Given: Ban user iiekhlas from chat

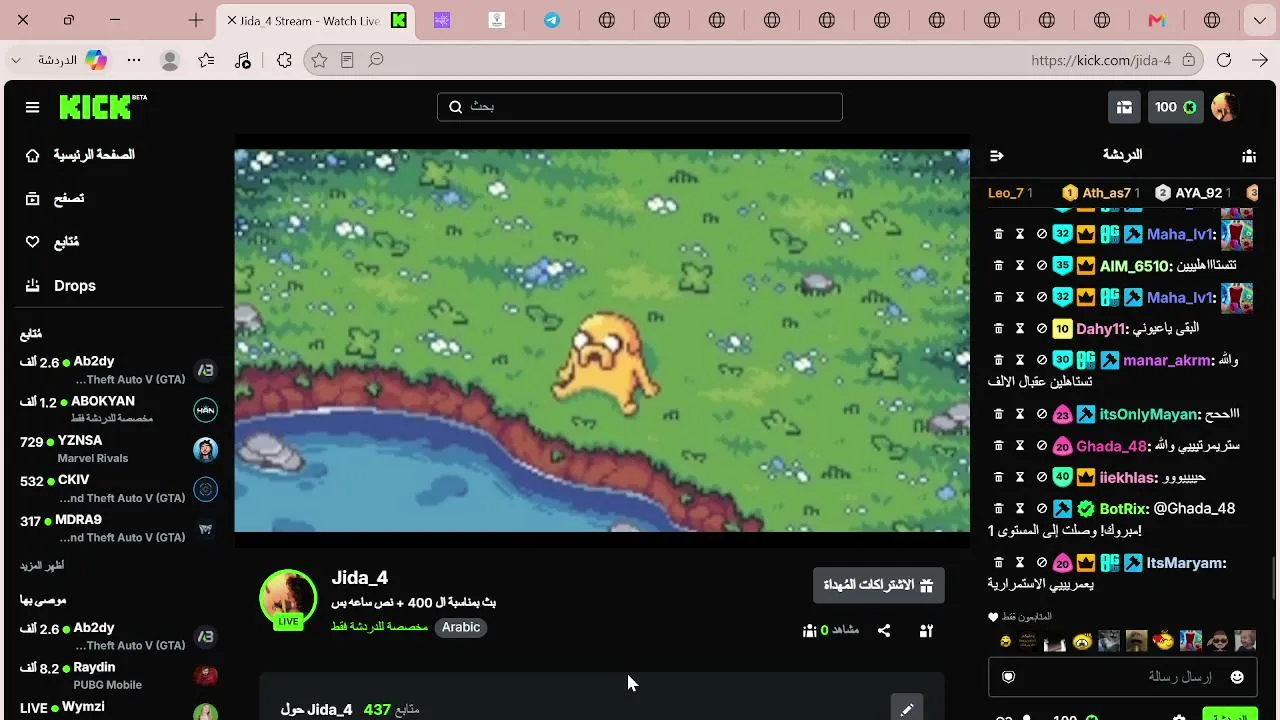Looking at the screenshot, I should (x=1042, y=477).
